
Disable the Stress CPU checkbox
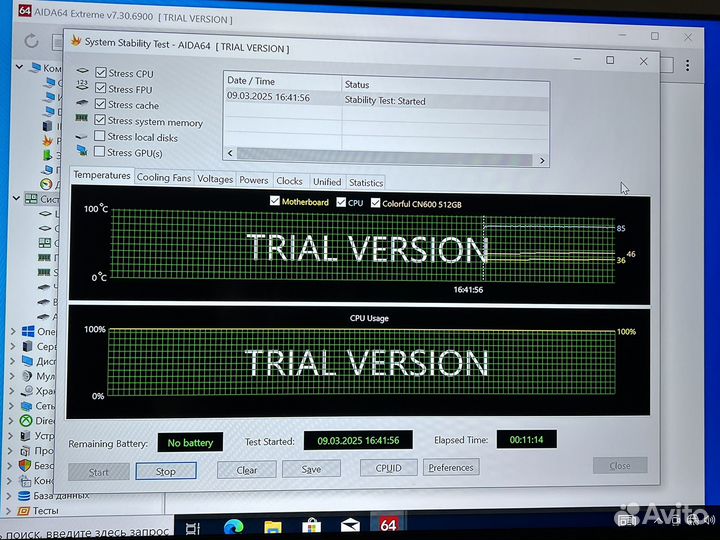pyautogui.click(x=101, y=73)
